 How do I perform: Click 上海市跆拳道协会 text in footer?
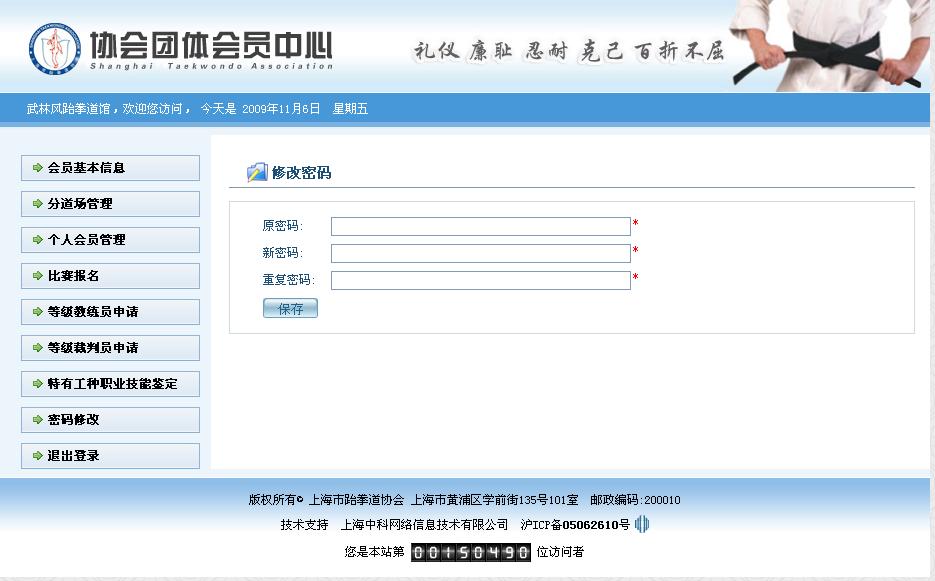pos(356,500)
